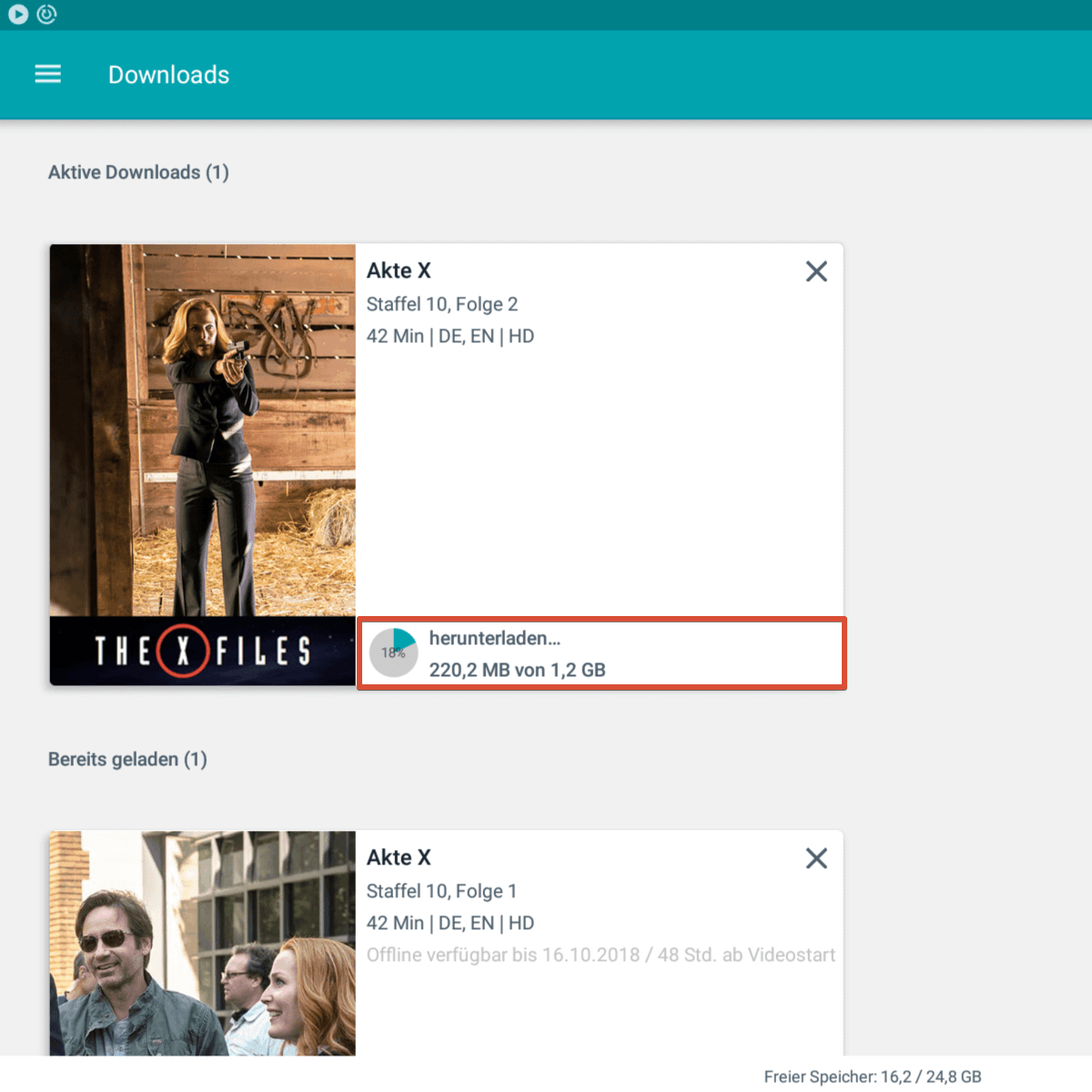This screenshot has width=1092, height=1092.
Task: Open the Folge 1 episode thumbnail
Action: [203, 944]
